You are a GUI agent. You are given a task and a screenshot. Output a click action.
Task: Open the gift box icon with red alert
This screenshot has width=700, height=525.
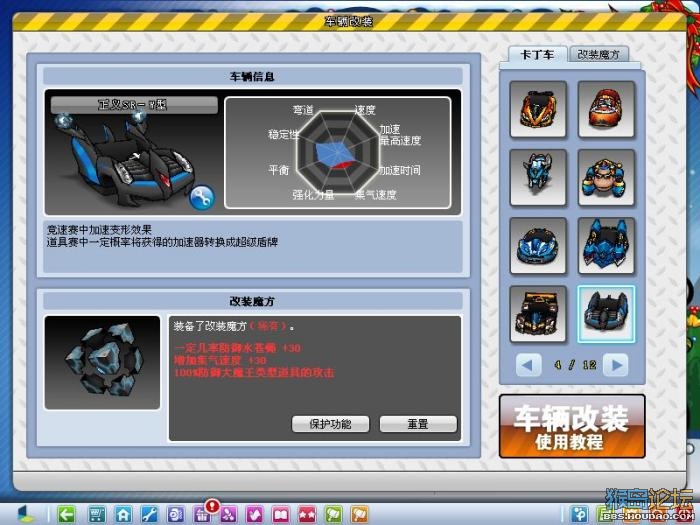[x=202, y=513]
